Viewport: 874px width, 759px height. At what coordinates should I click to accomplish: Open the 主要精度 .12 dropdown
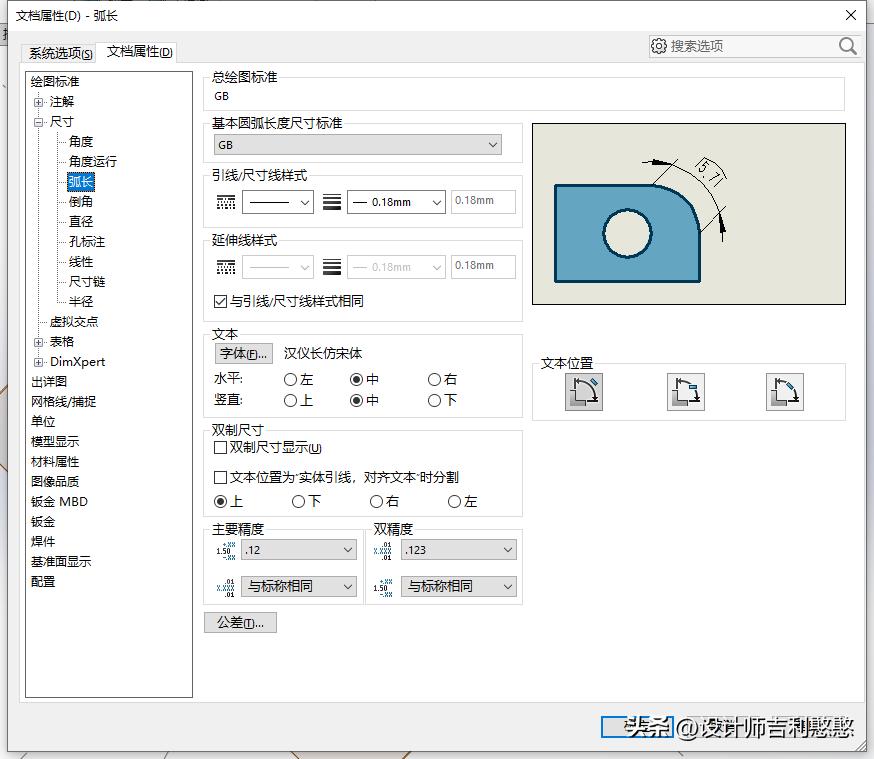coord(297,549)
